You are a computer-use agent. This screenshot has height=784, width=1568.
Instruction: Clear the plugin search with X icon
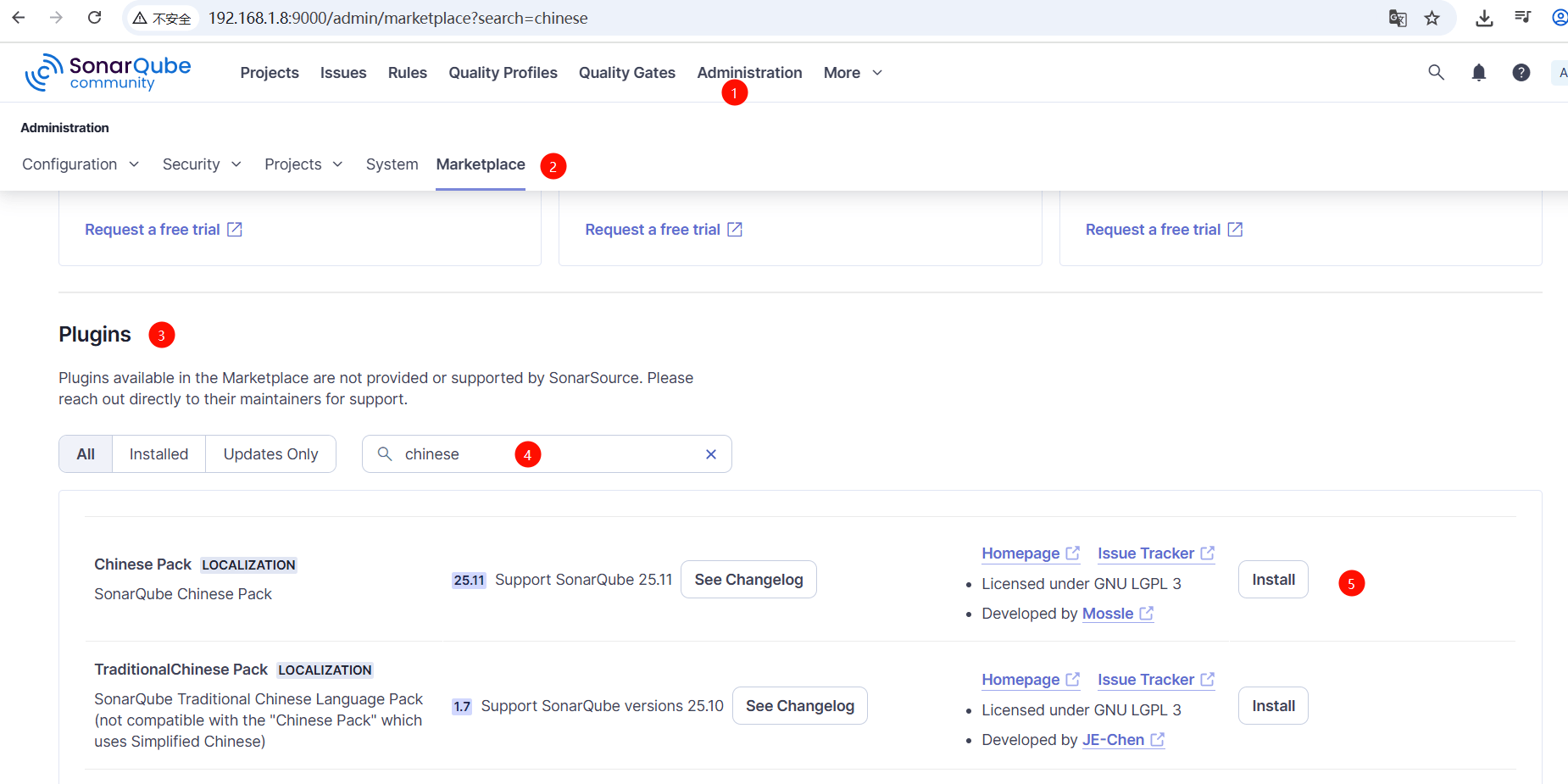click(x=710, y=454)
